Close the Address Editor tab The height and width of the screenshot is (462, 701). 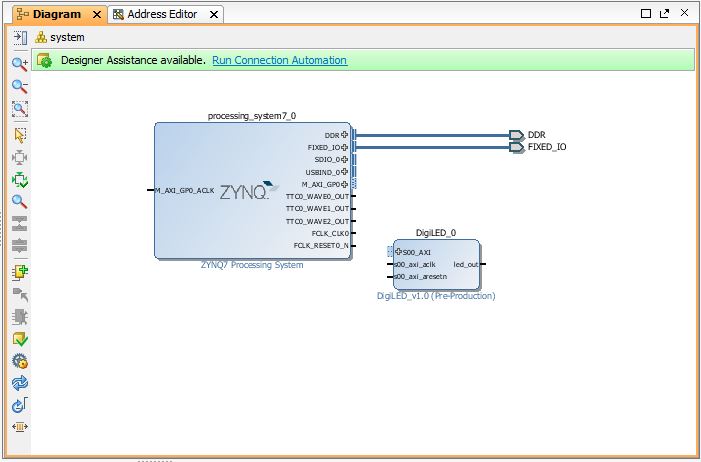pyautogui.click(x=214, y=15)
